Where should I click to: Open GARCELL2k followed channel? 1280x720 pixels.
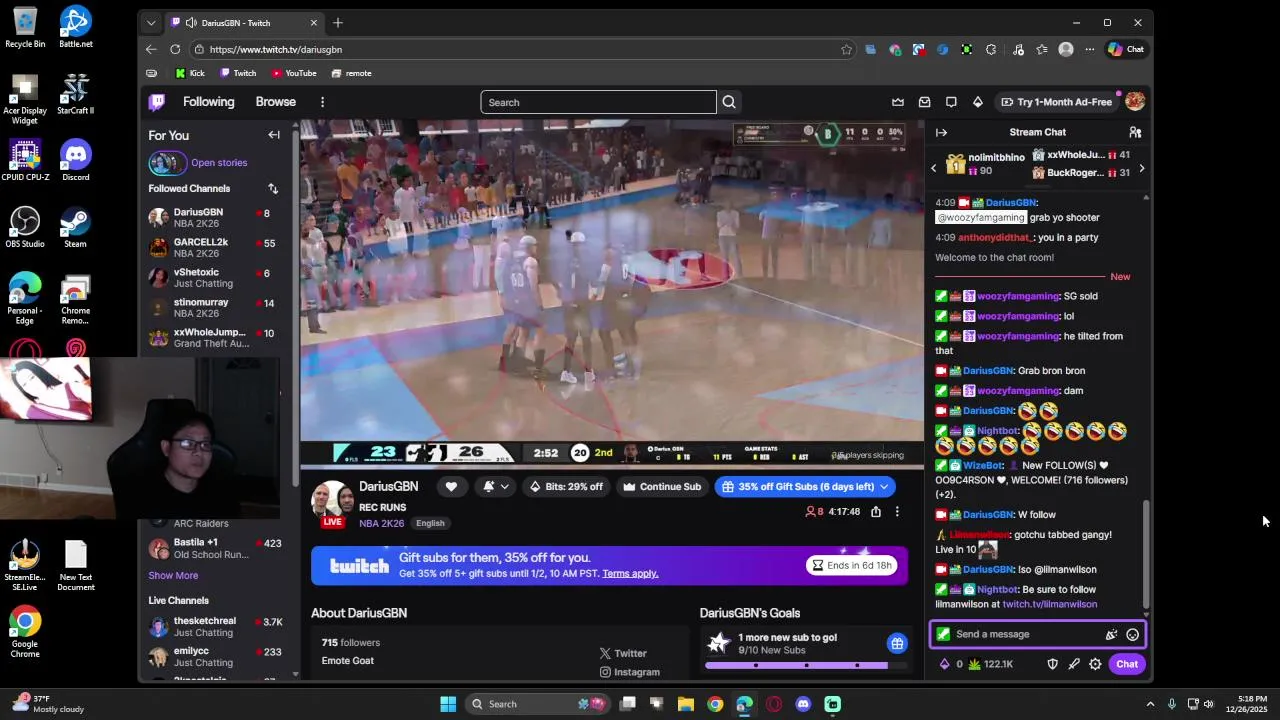pyautogui.click(x=212, y=248)
